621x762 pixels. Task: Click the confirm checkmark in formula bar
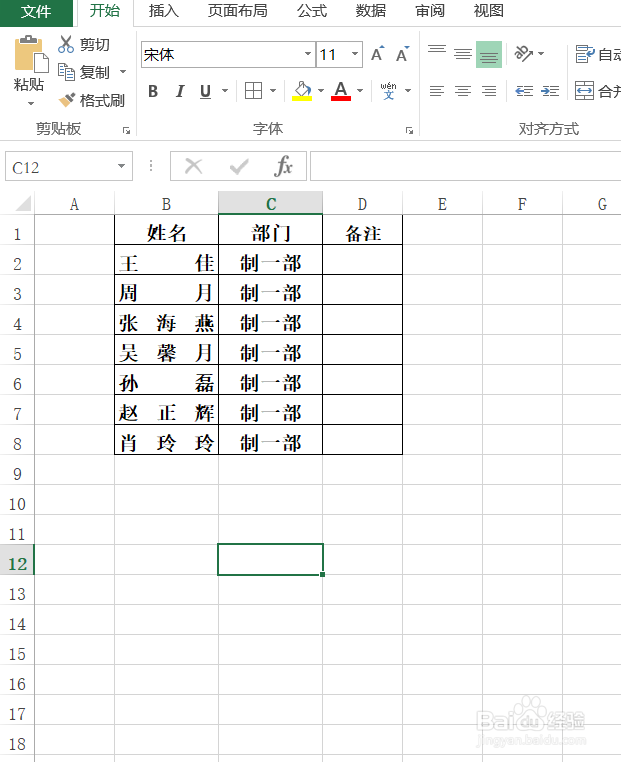(239, 167)
